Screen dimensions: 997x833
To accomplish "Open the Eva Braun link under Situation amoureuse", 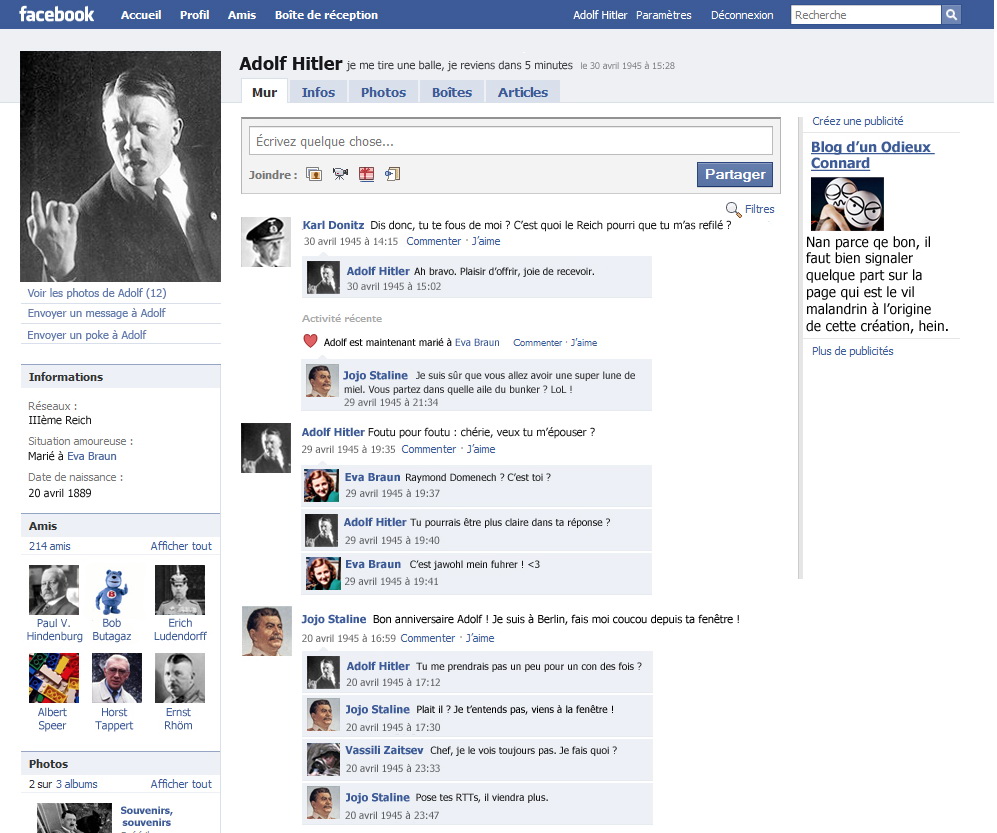I will click(x=92, y=456).
